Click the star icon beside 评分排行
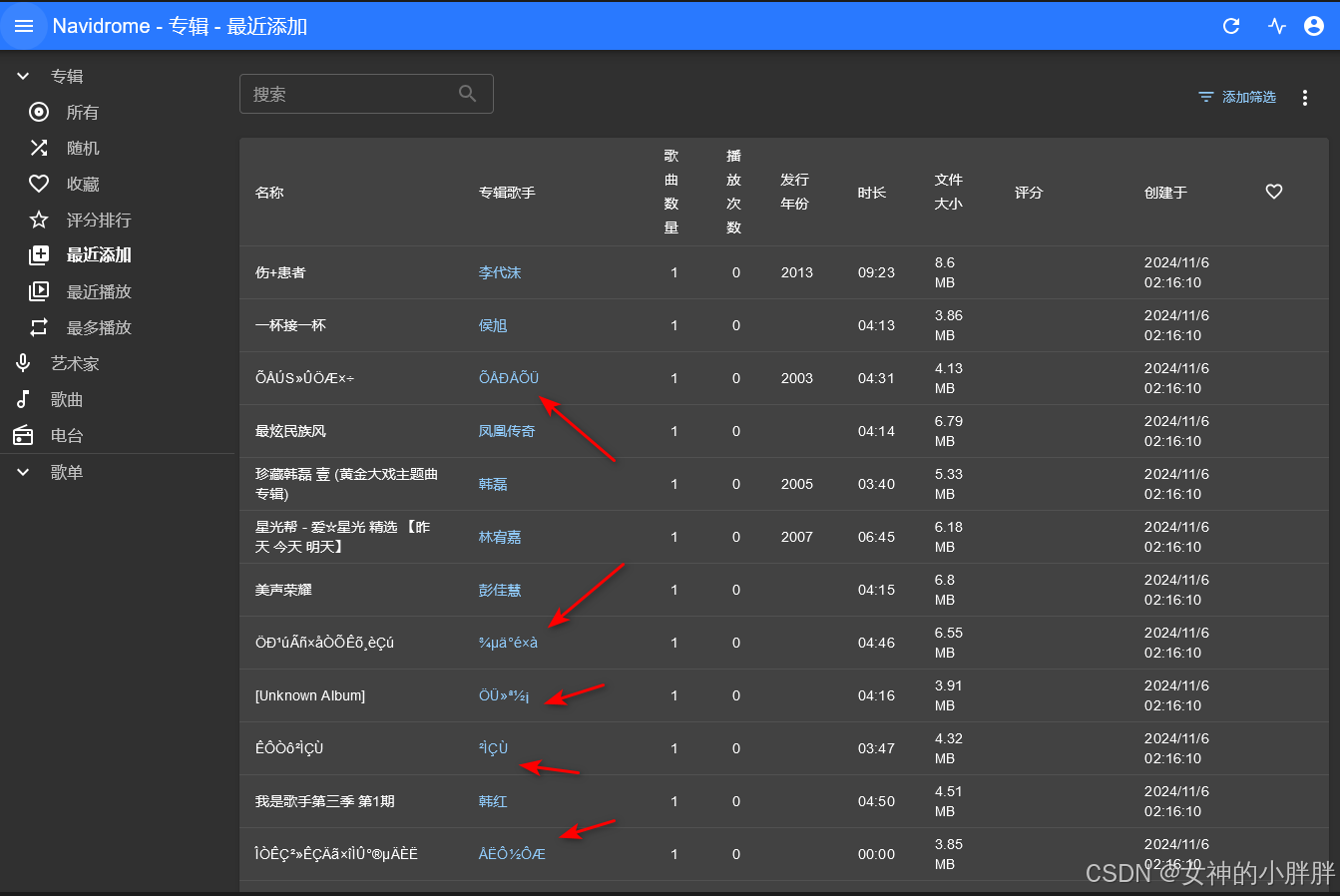The width and height of the screenshot is (1340, 896). (39, 220)
